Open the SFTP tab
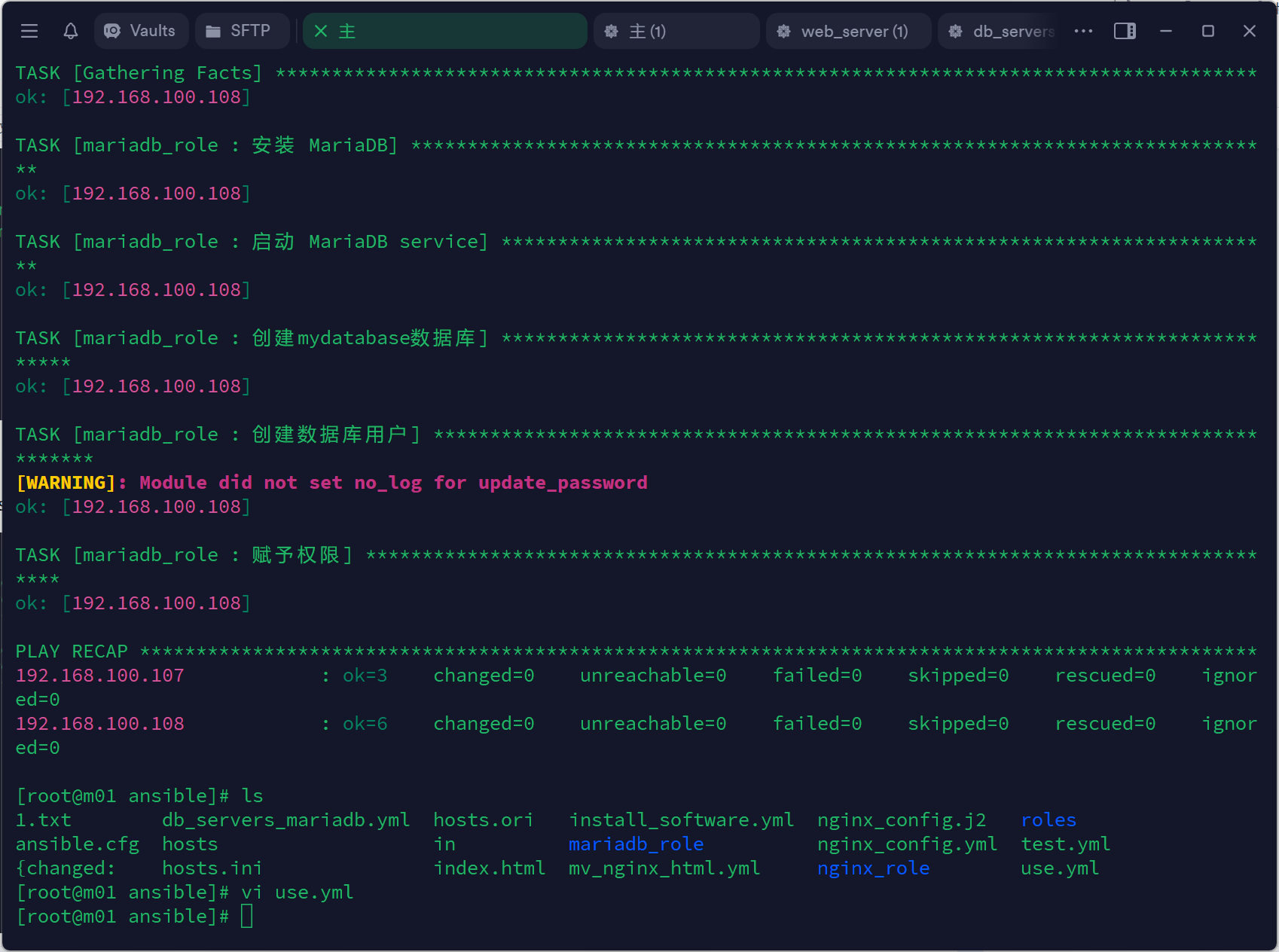The width and height of the screenshot is (1279, 952). (x=241, y=31)
